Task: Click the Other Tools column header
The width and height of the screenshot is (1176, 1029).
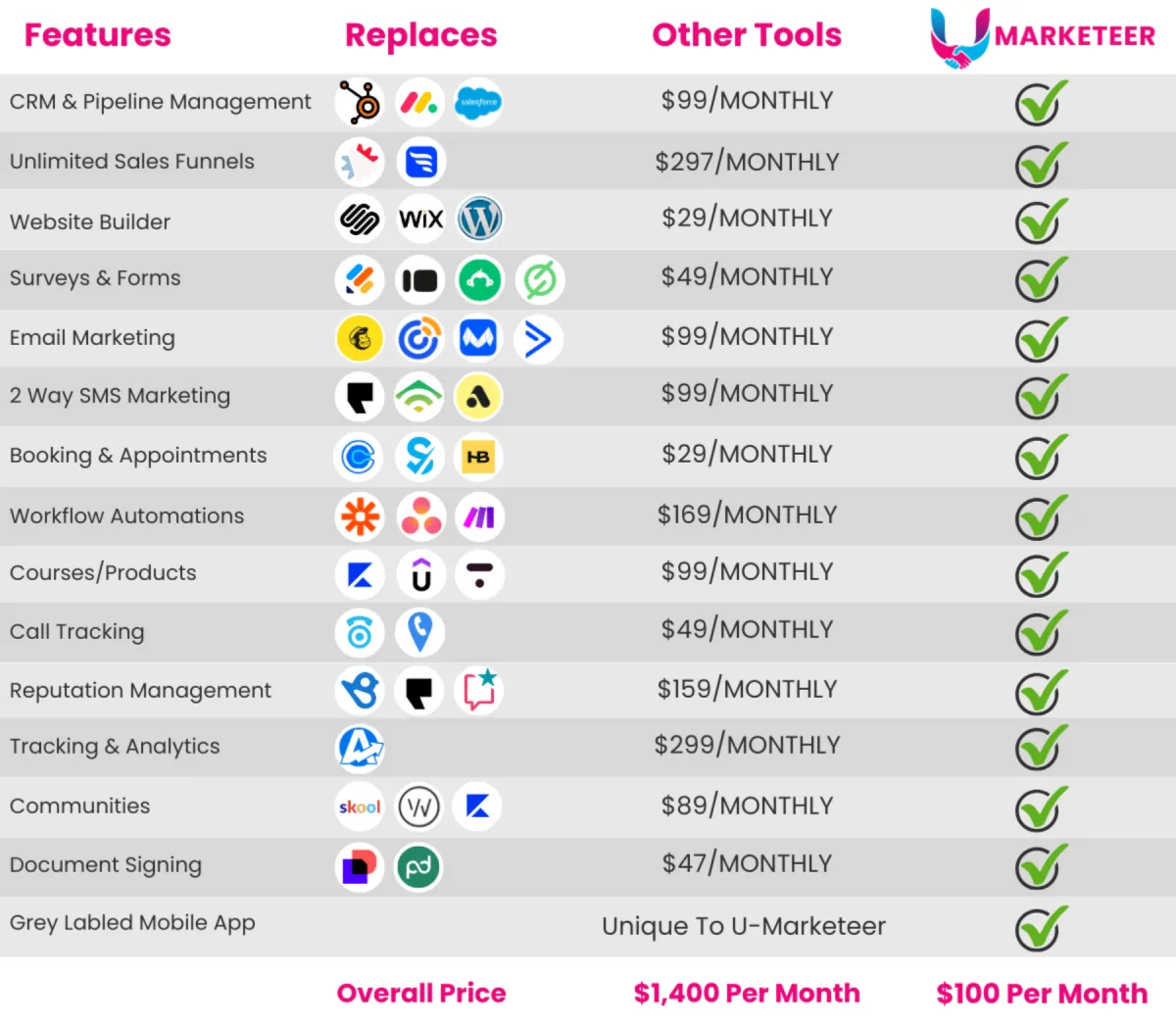Action: coord(747,35)
